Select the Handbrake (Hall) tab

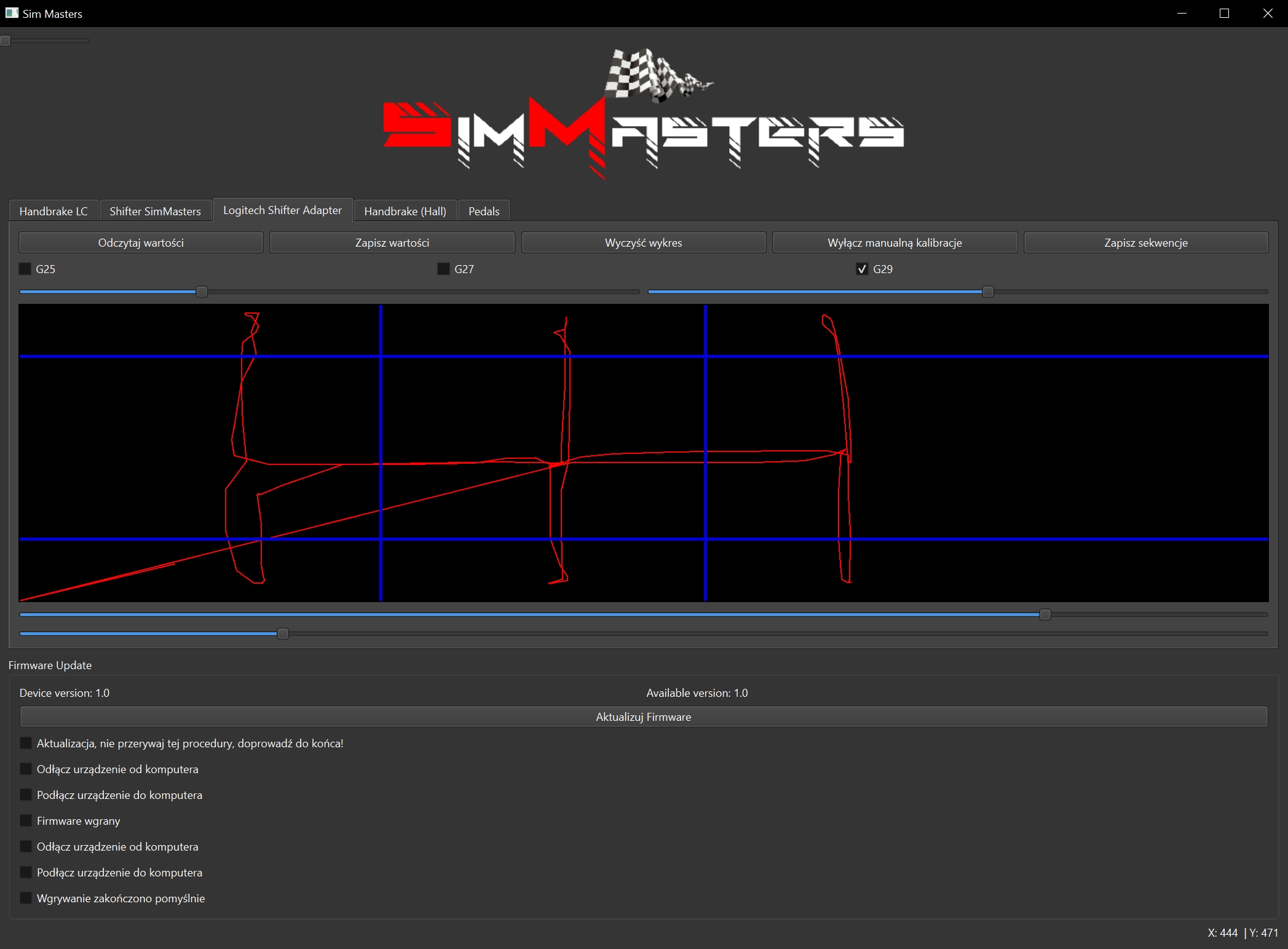click(405, 211)
